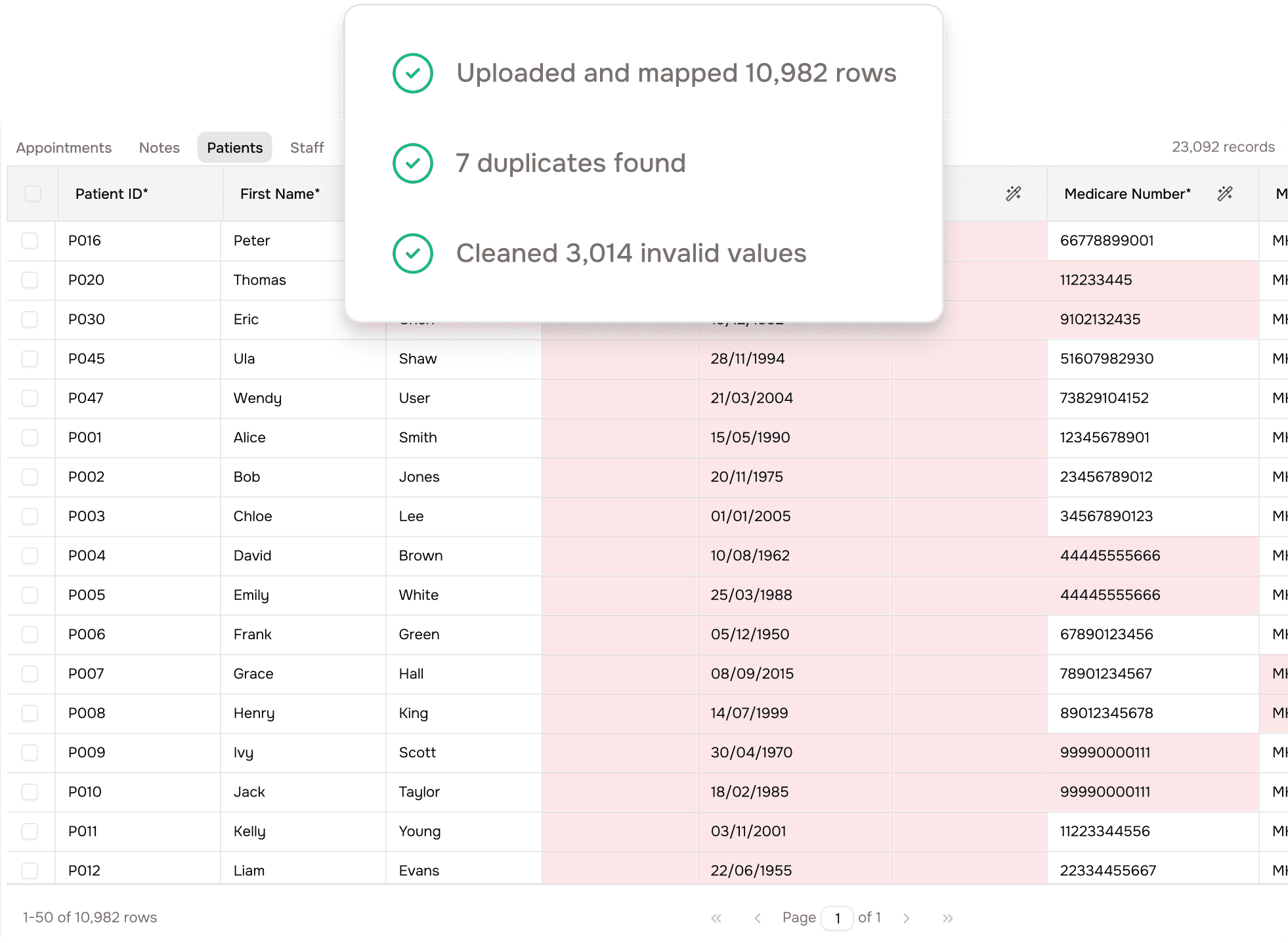The image size is (1288, 943).
Task: Click the checkmark beside 'Uploaded and mapped 10,982 rows'
Action: pos(413,73)
